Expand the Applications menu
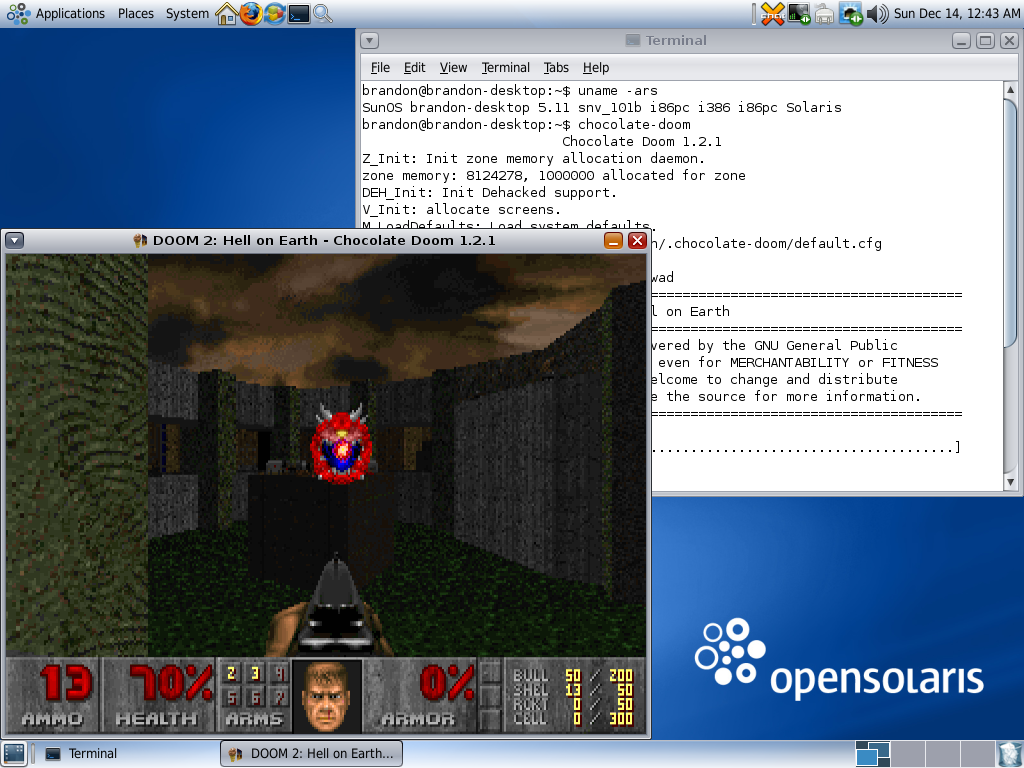Image resolution: width=1024 pixels, height=768 pixels. tap(58, 14)
